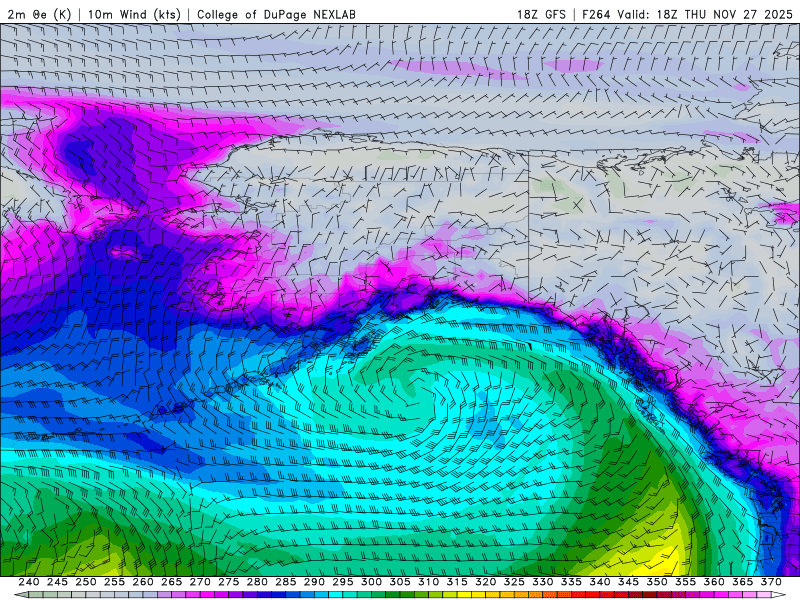800x600 pixels.
Task: Select the 285 legend label
Action: [x=286, y=582]
